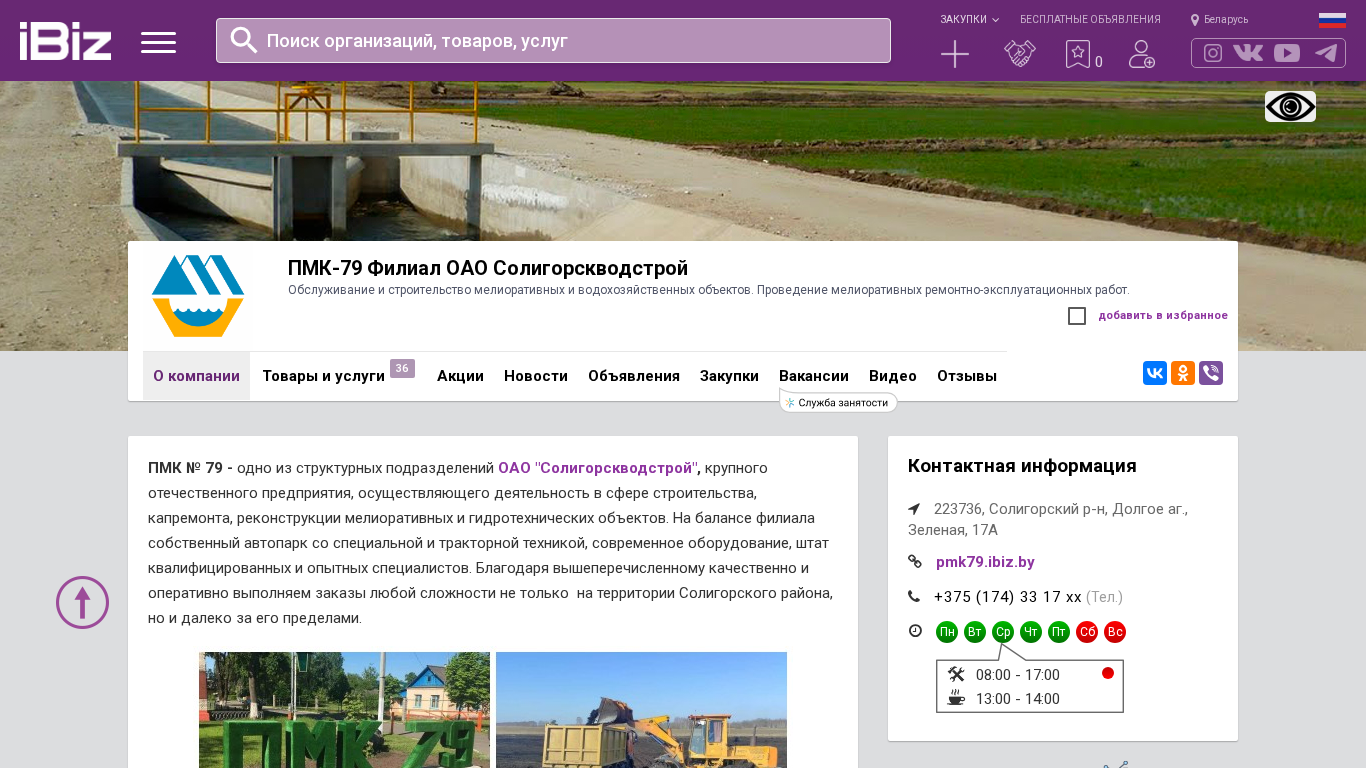Viewport: 1366px width, 768px height.
Task: Select Saturday (Сб) schedule day
Action: click(1087, 632)
